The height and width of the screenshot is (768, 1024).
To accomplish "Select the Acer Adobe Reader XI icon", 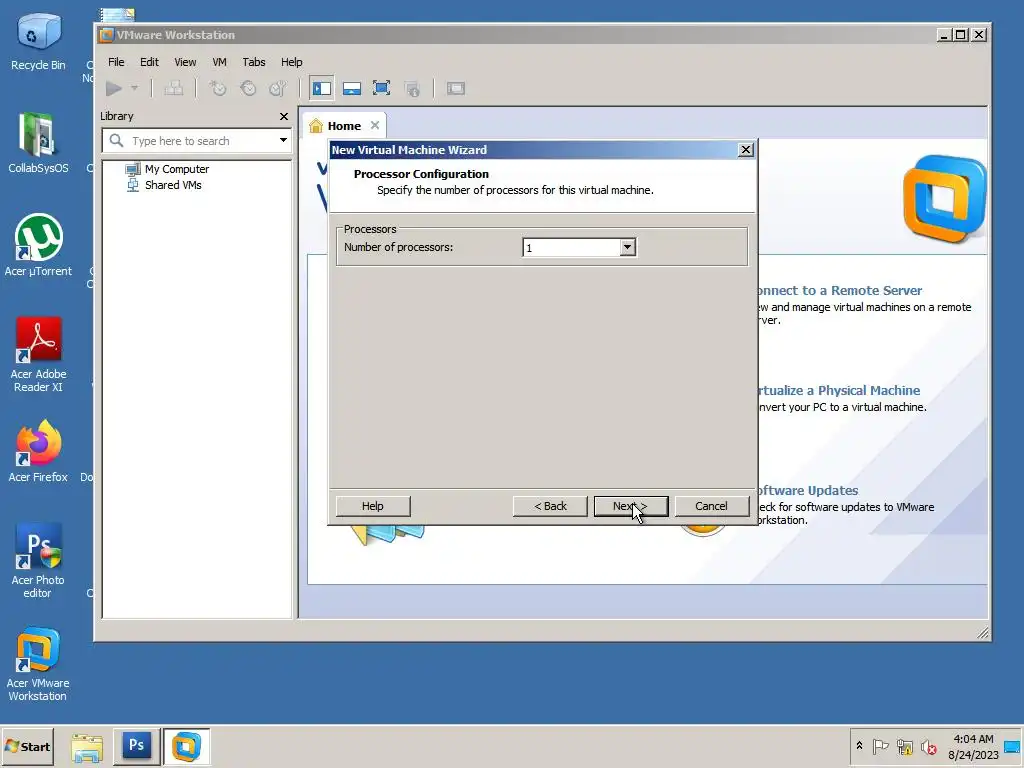I will tap(38, 355).
